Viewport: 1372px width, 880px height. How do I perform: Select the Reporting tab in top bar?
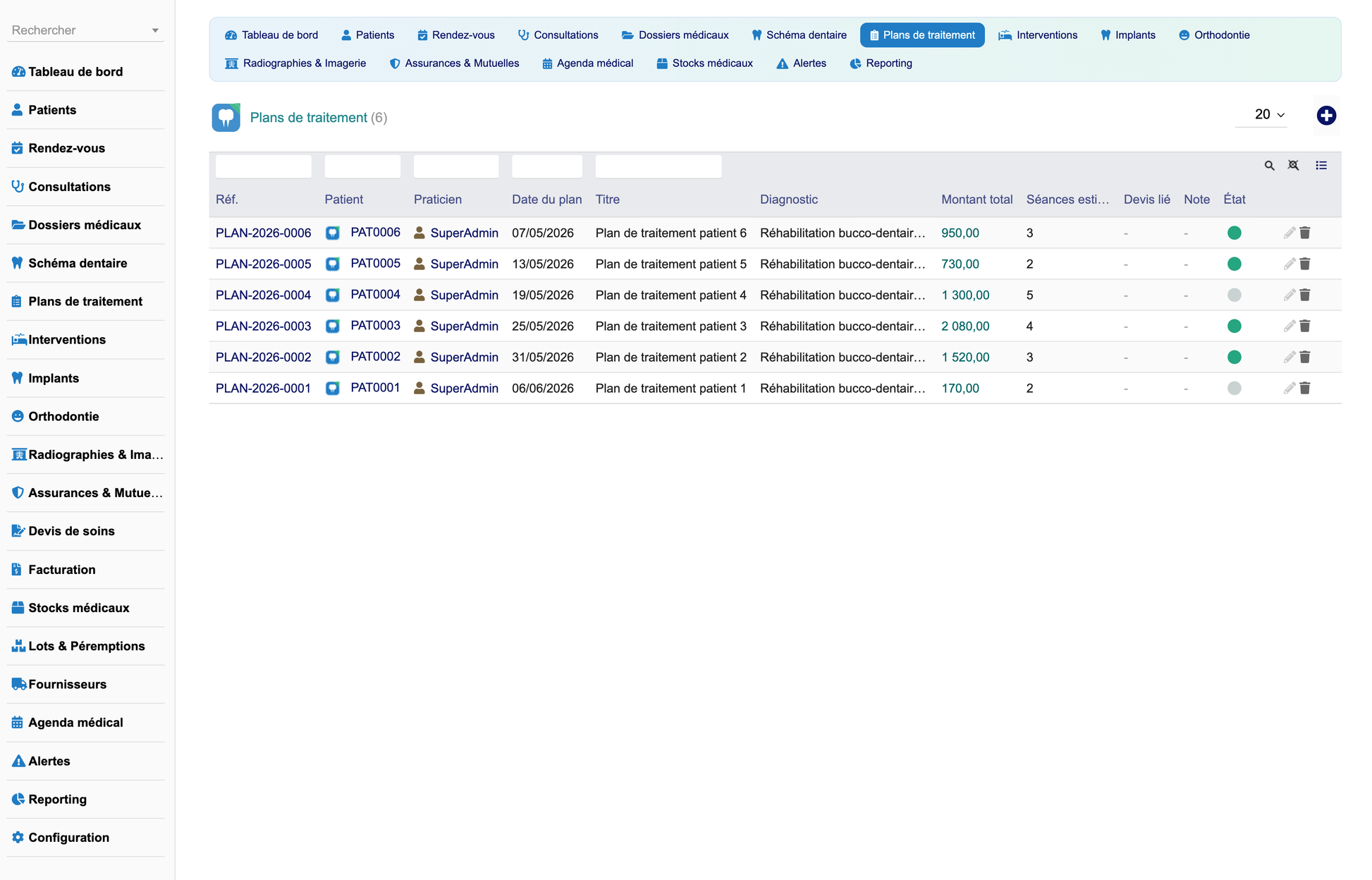pyautogui.click(x=881, y=63)
